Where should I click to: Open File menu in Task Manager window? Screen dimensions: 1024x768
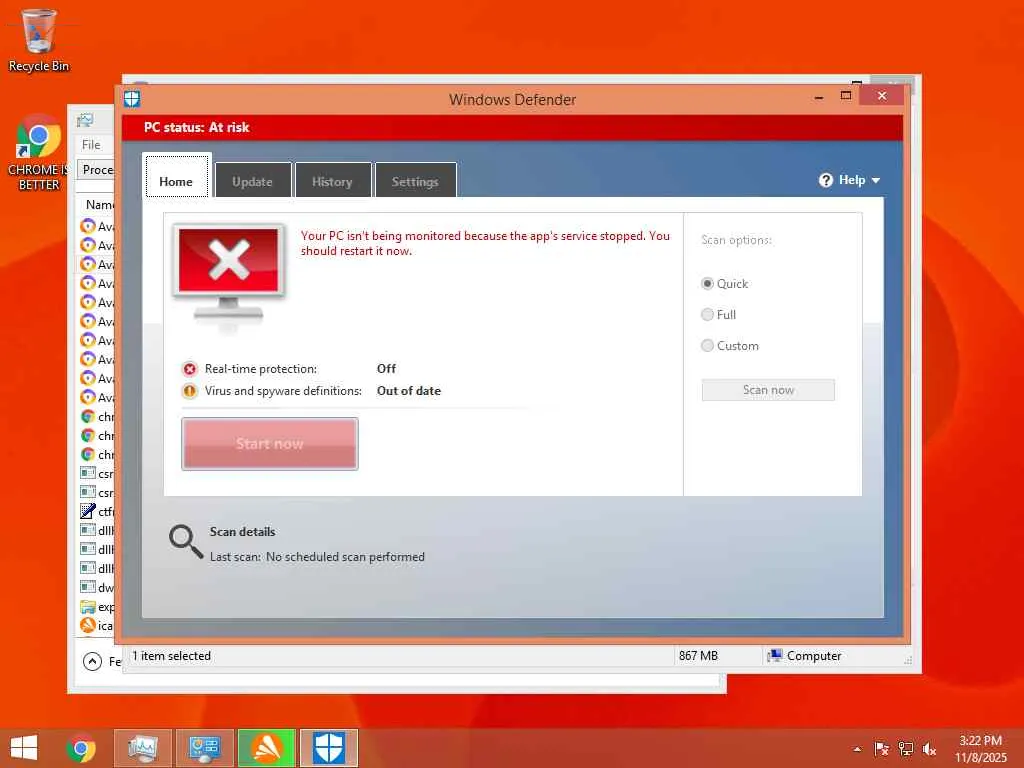(x=91, y=145)
